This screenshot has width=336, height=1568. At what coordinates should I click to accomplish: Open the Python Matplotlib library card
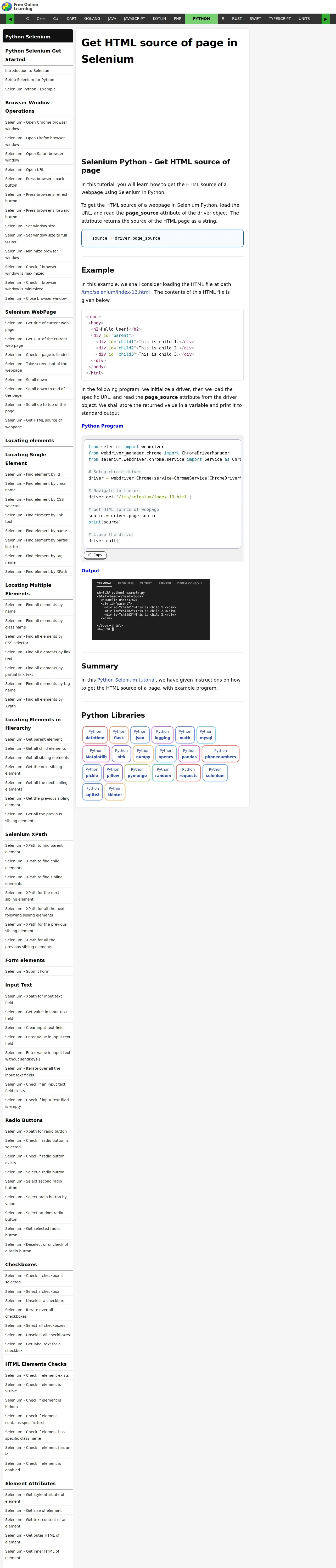pyautogui.click(x=96, y=754)
